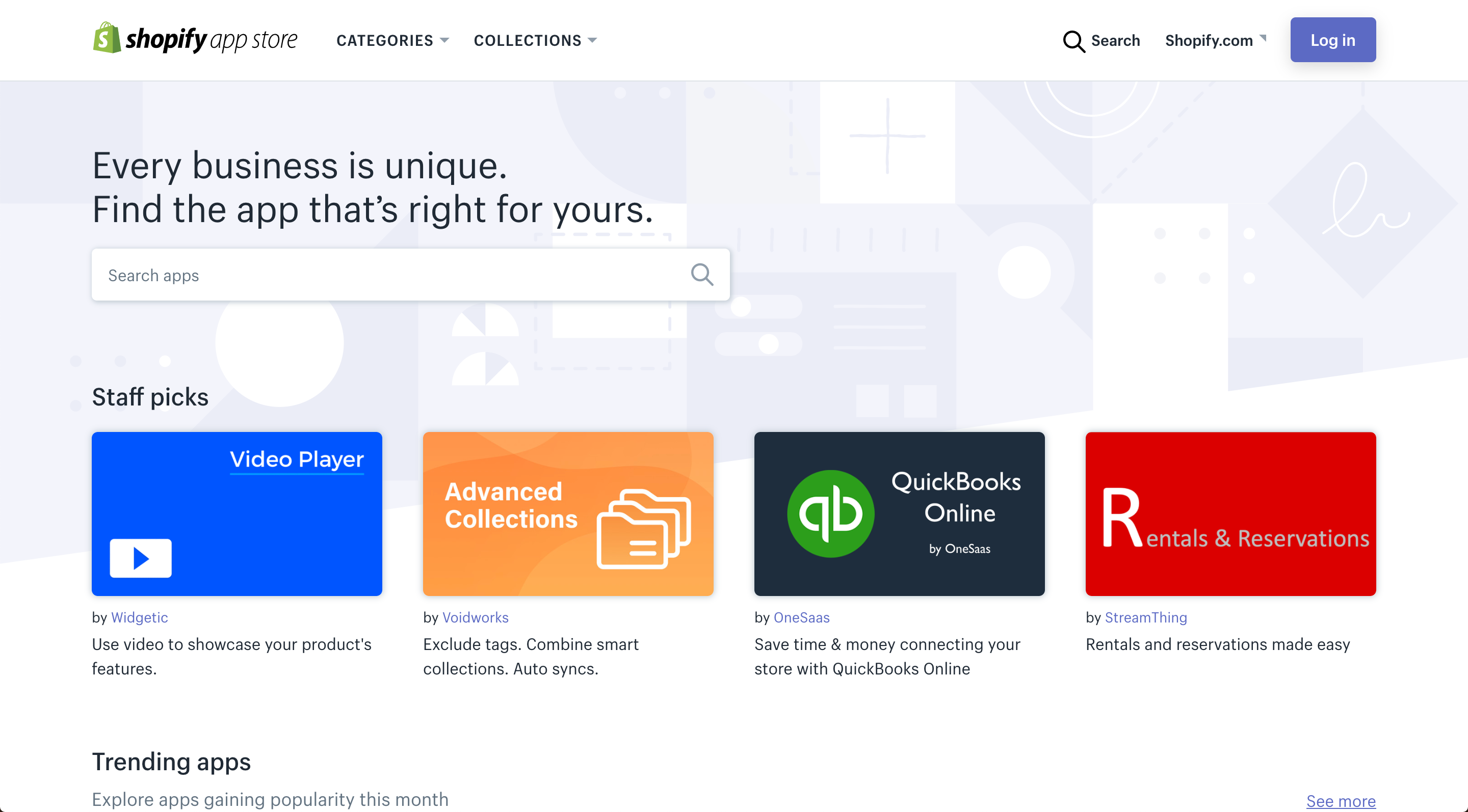The image size is (1468, 812).
Task: Click the play button icon on Video Player card
Action: point(140,558)
